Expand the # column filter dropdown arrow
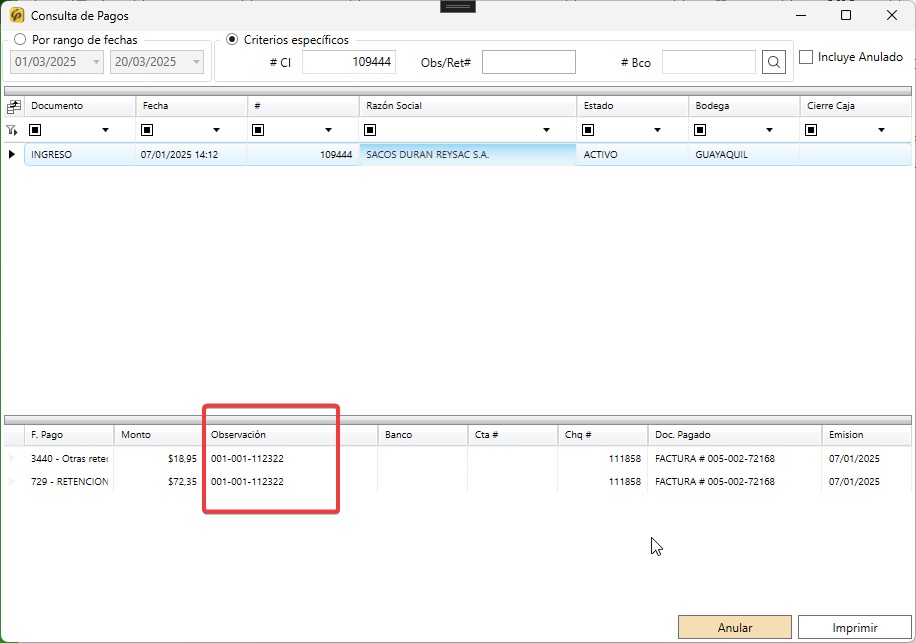This screenshot has height=643, width=916. (x=328, y=130)
